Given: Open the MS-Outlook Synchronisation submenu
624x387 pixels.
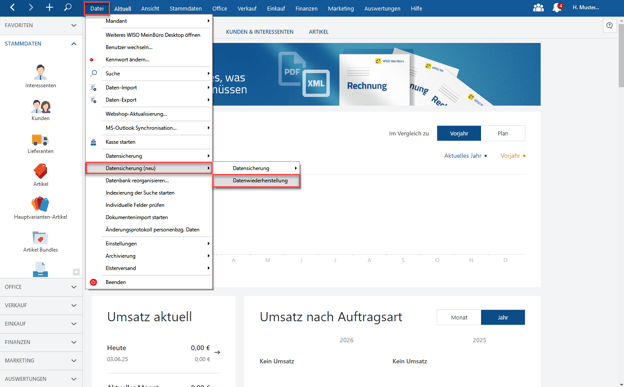Looking at the screenshot, I should click(x=149, y=128).
